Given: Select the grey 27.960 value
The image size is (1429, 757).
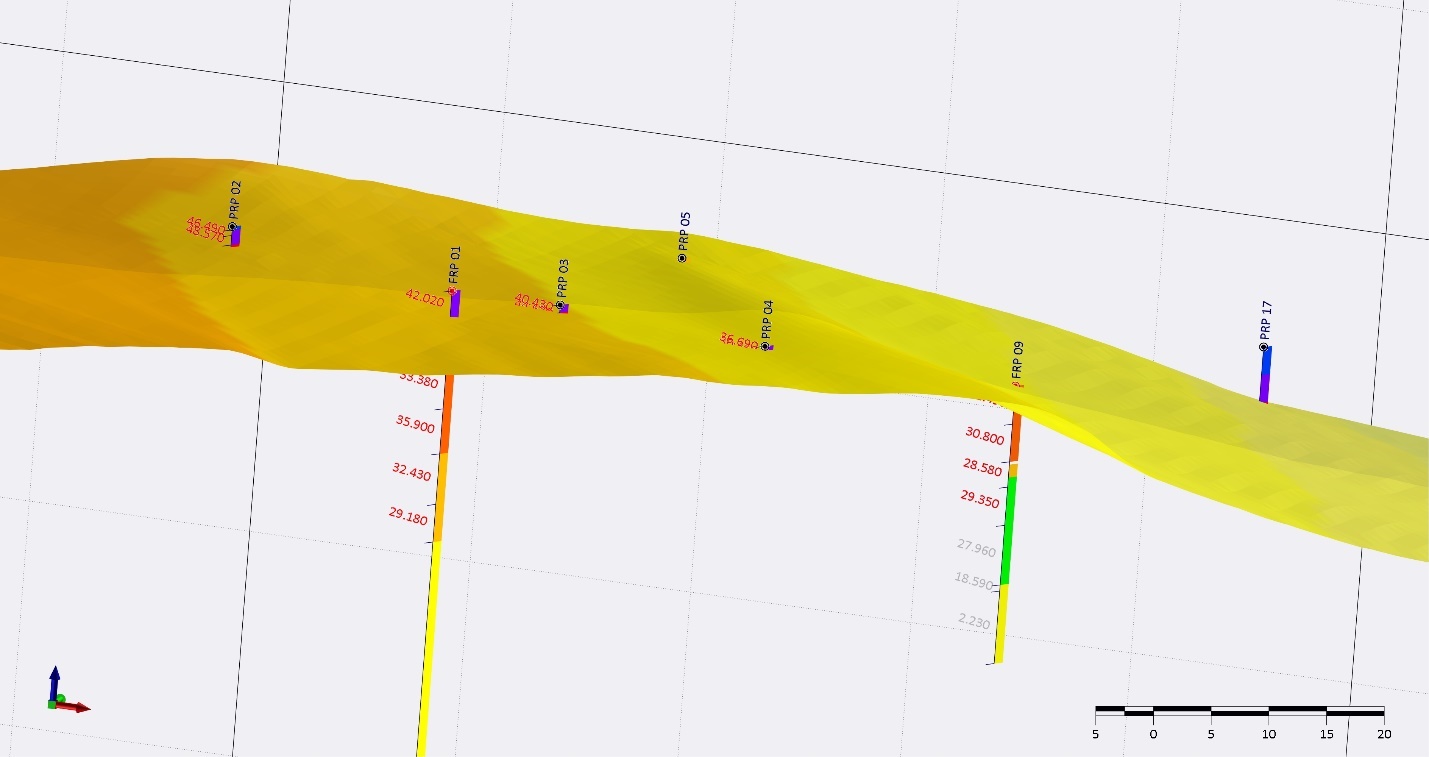Looking at the screenshot, I should [976, 548].
